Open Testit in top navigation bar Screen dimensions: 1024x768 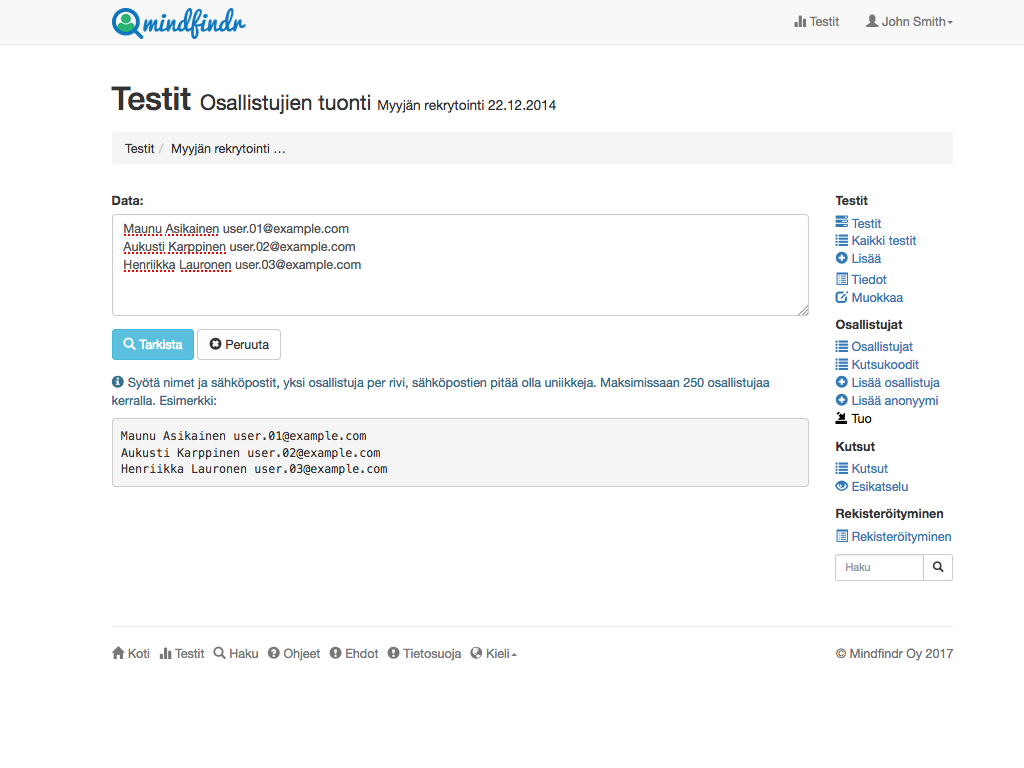816,22
